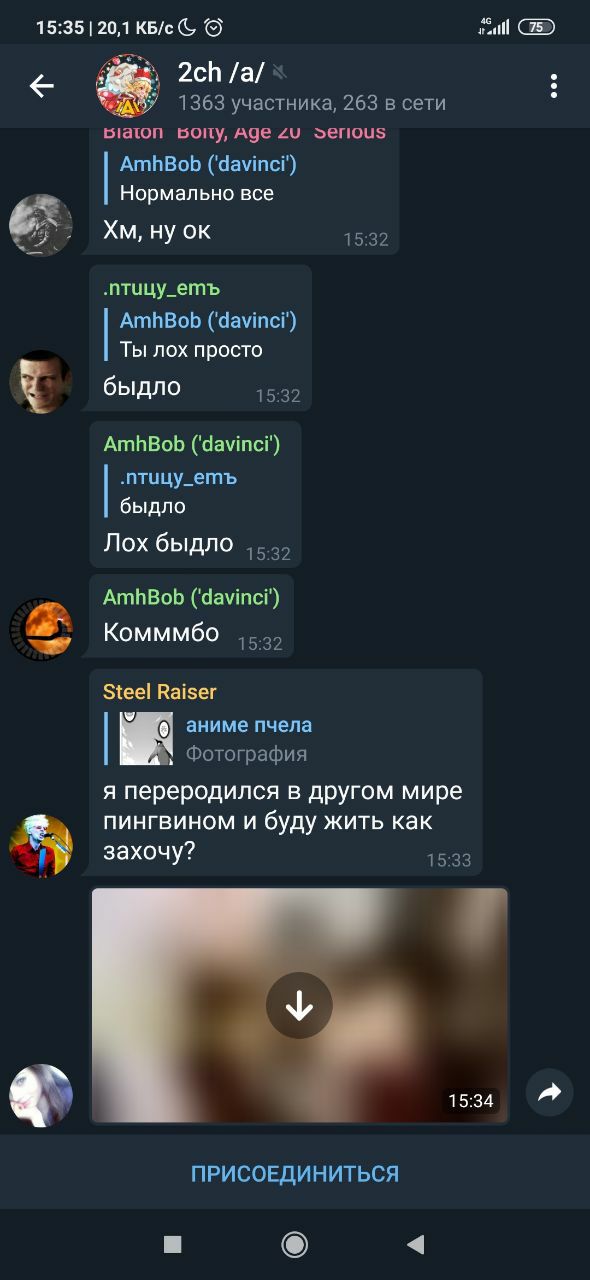Image resolution: width=590 pixels, height=1280 pixels.
Task: Tap the muted speaker icon beside the title
Action: [x=280, y=72]
